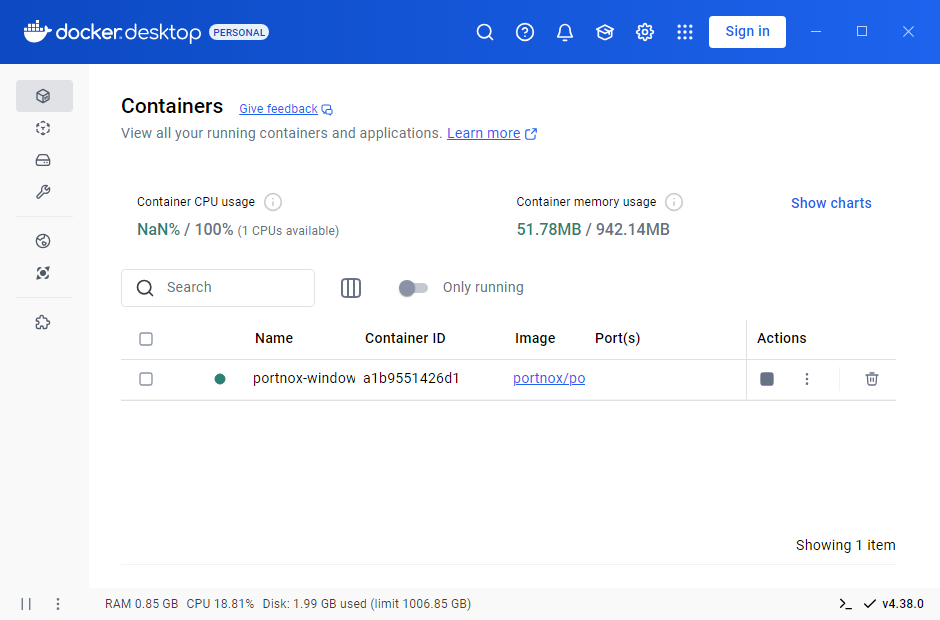Click the PERSONAL plan badge
Screen dimensions: 940x620
[239, 32]
